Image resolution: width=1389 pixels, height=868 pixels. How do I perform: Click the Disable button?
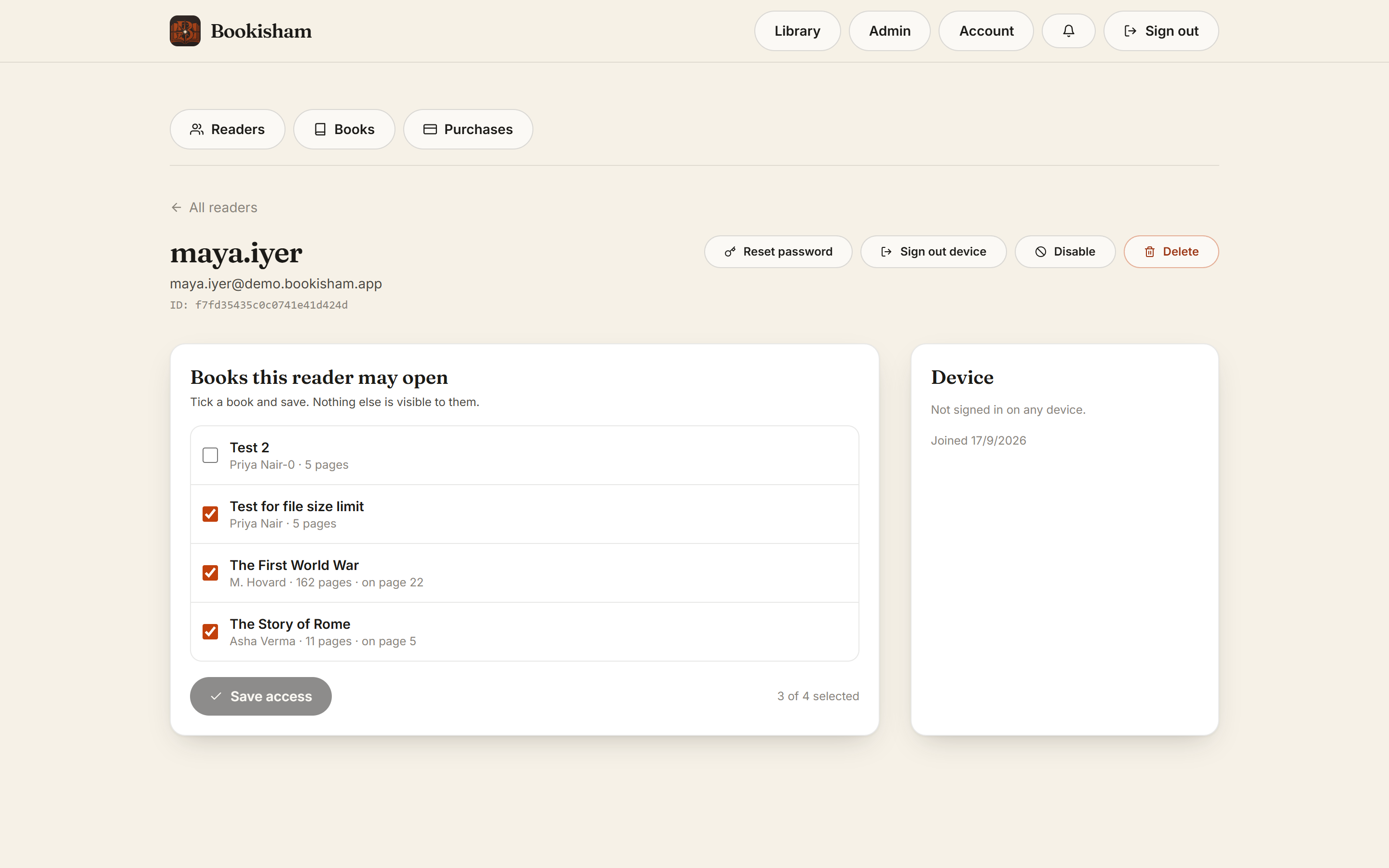point(1065,251)
